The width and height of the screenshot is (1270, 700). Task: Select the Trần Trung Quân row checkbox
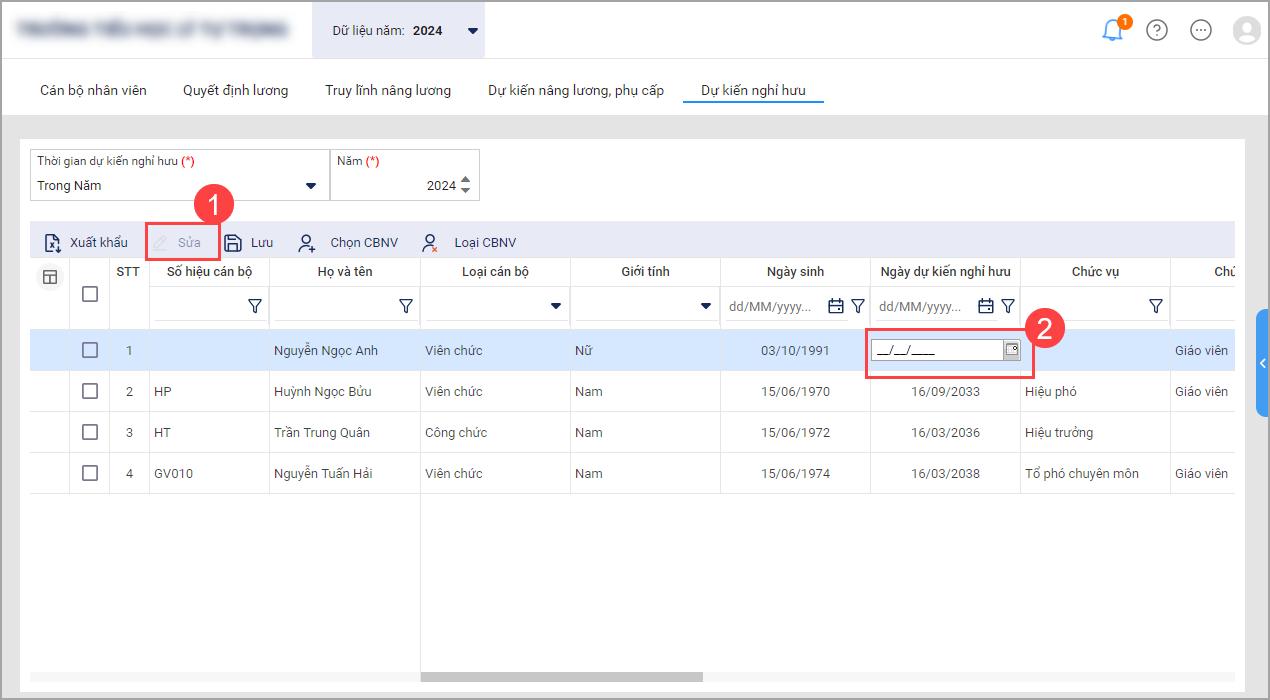tap(90, 432)
